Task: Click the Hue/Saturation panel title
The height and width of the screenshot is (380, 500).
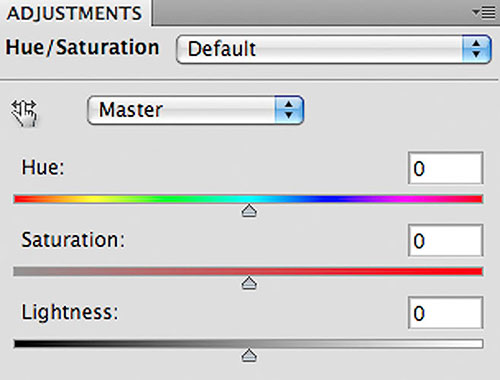Action: point(82,48)
